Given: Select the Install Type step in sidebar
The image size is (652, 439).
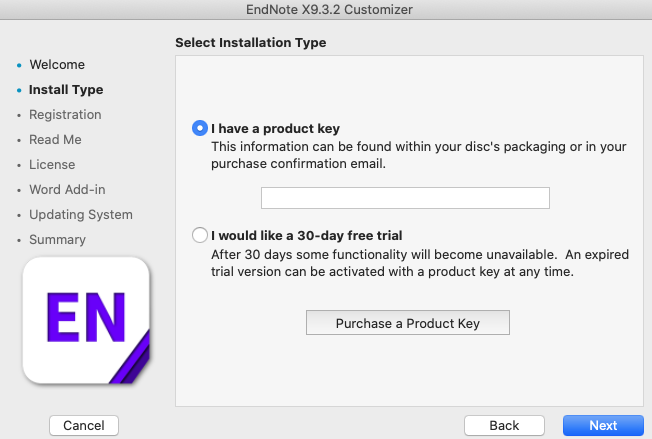Looking at the screenshot, I should pos(66,89).
